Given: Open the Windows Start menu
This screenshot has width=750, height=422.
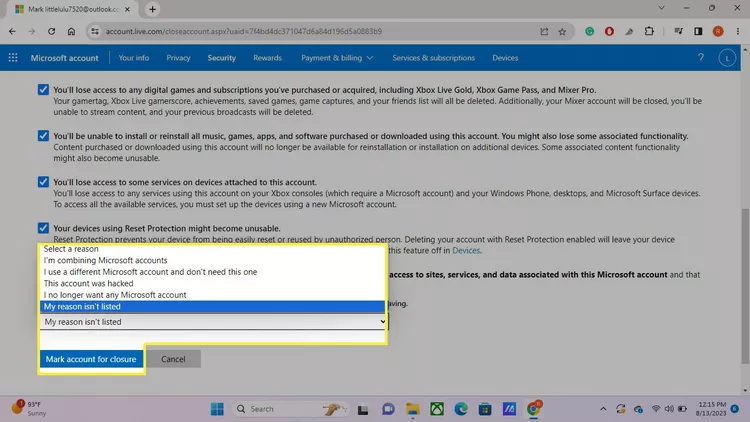Looking at the screenshot, I should 217,409.
